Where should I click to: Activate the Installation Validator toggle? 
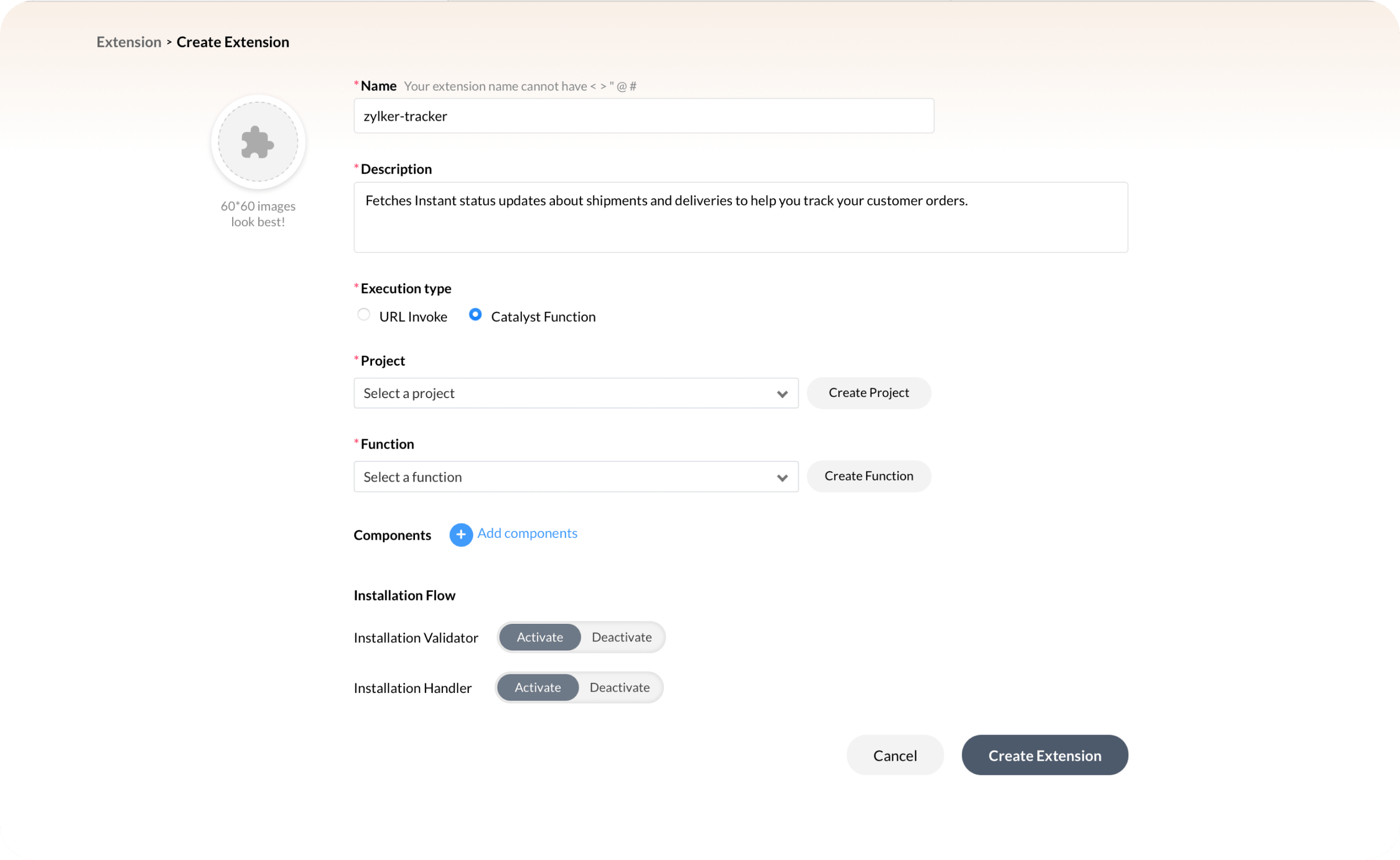coord(539,637)
